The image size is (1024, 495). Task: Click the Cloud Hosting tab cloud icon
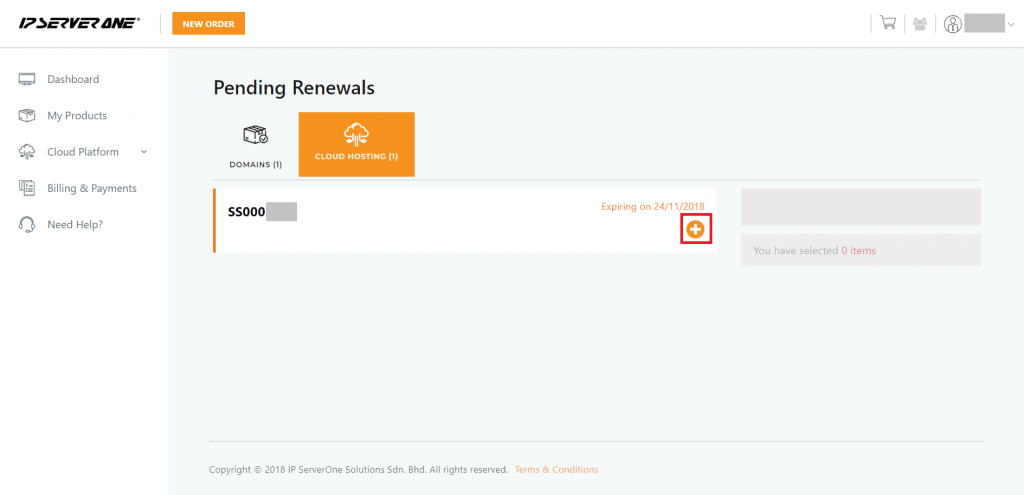[x=357, y=135]
